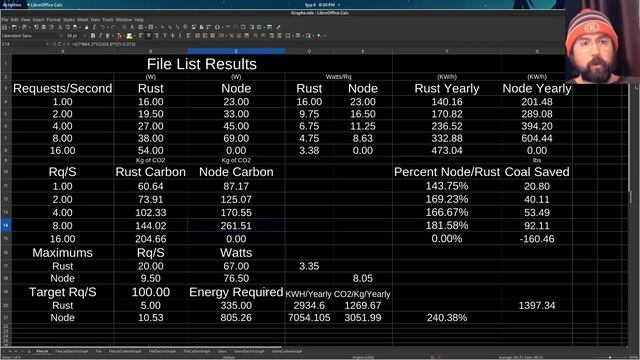Viewport: 640px width, 360px height.
Task: Select row 14 header
Action: click(x=6, y=225)
